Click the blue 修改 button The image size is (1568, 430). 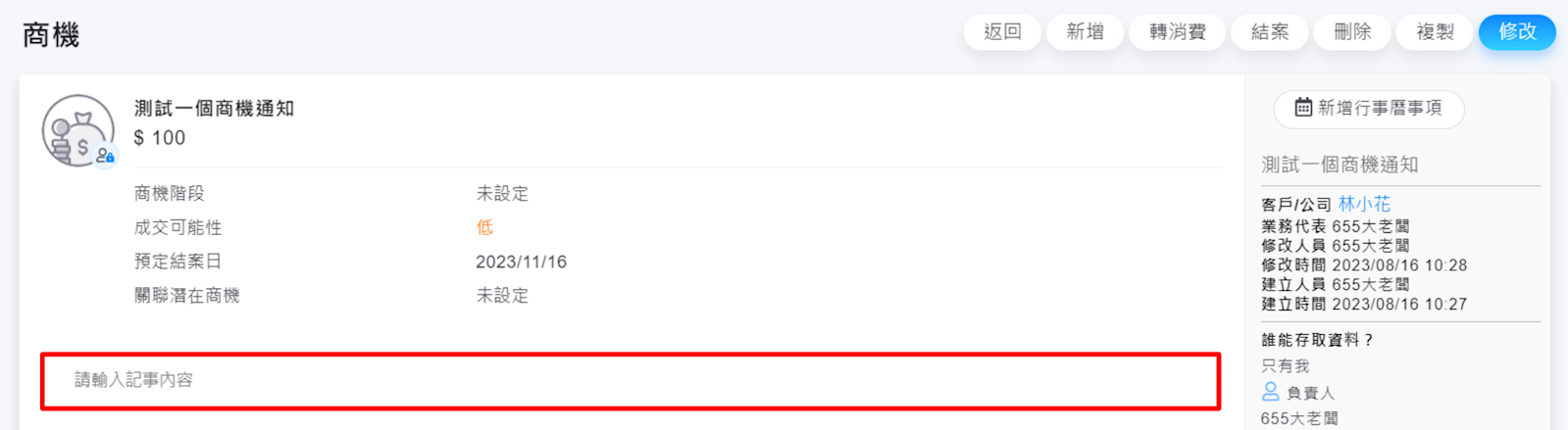(x=1516, y=32)
